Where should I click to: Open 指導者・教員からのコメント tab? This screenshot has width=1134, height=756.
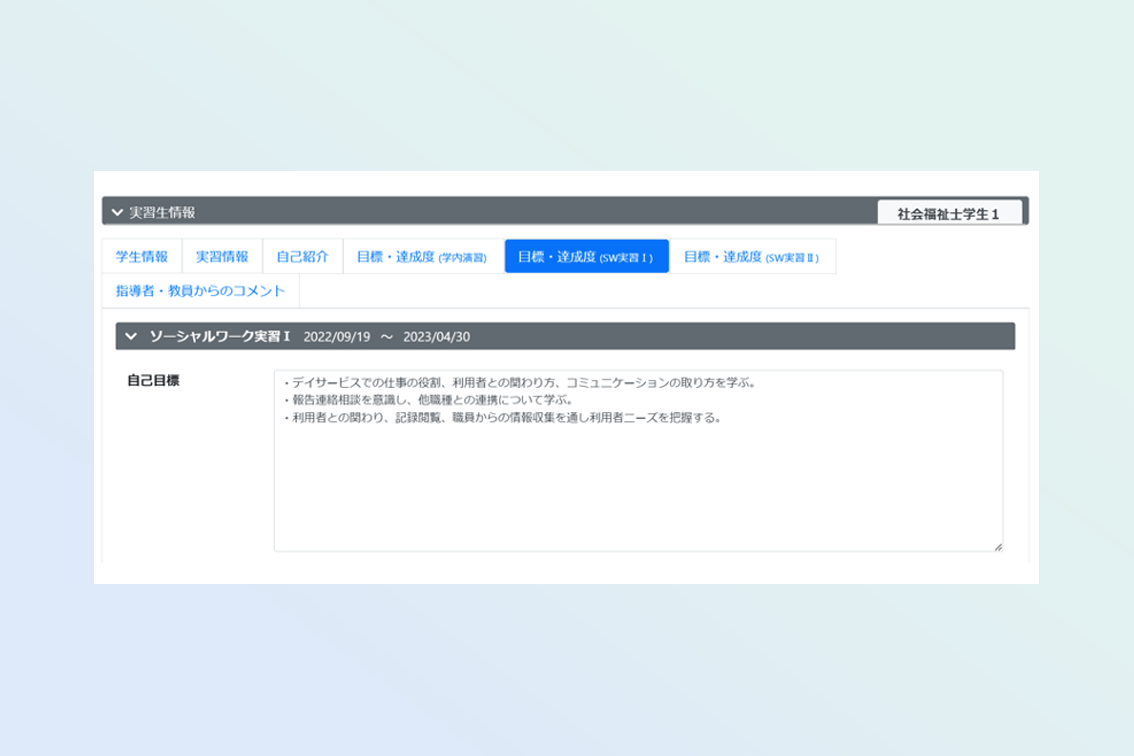[x=200, y=290]
